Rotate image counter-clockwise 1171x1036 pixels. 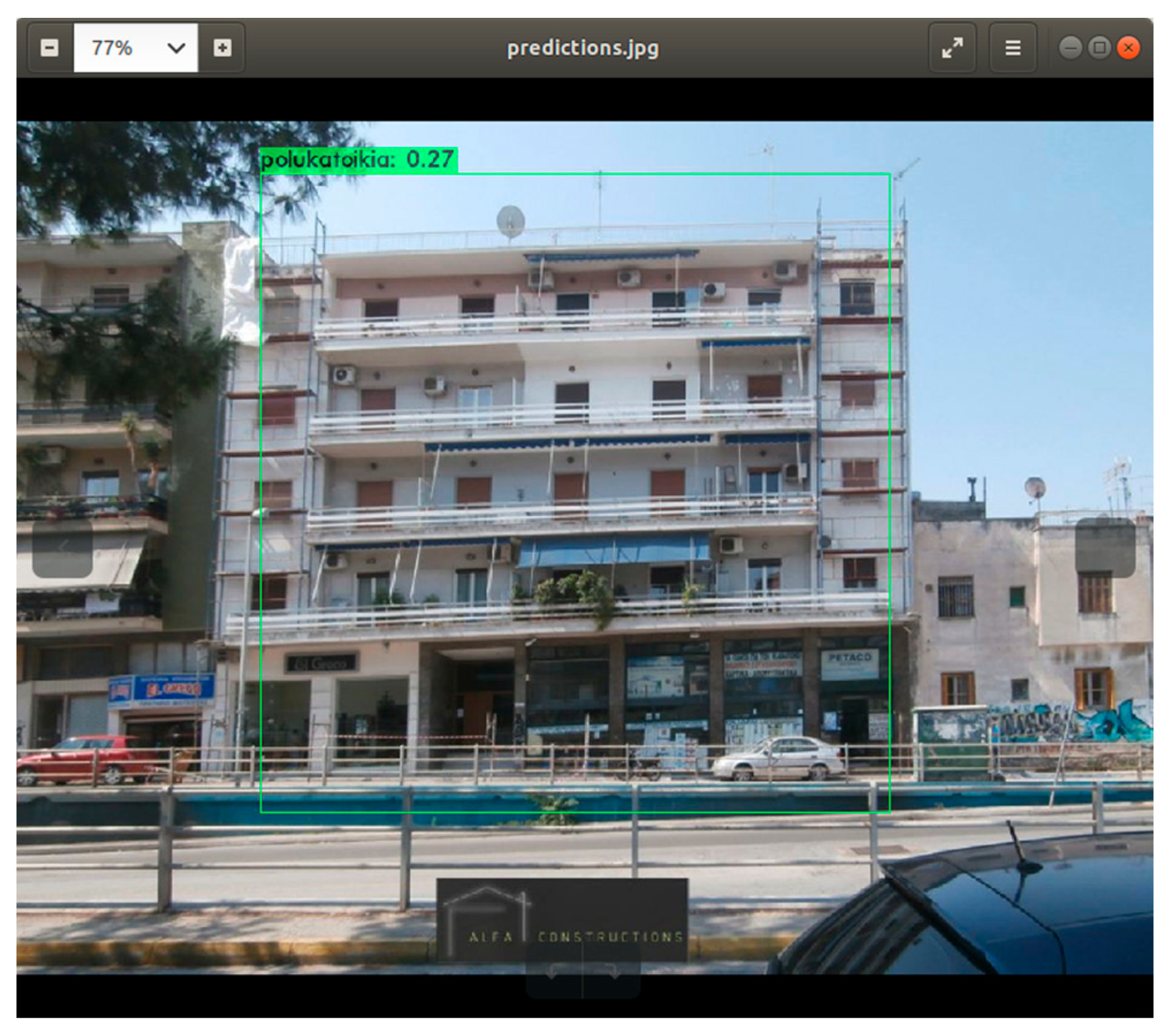pyautogui.click(x=554, y=972)
